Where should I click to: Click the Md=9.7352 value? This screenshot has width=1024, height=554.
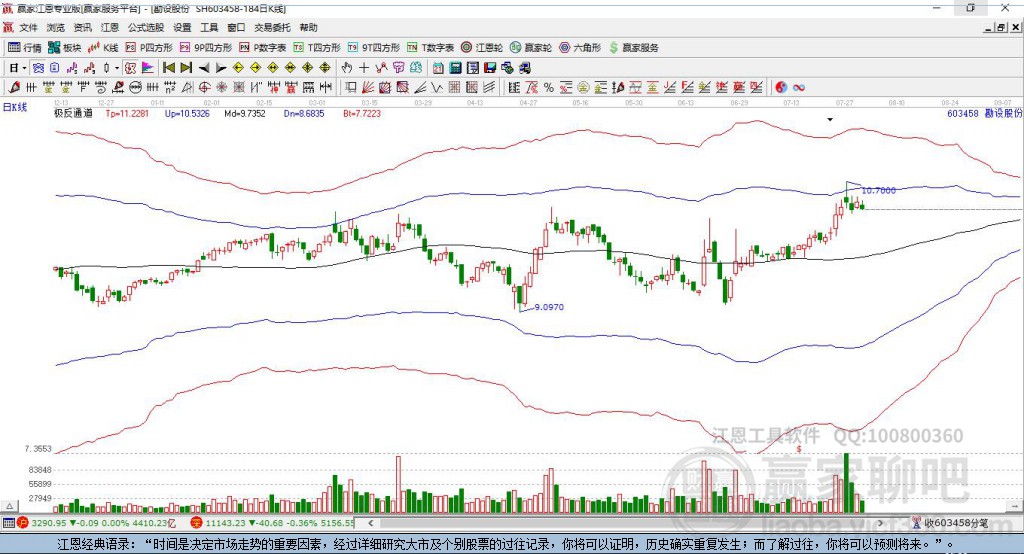point(245,114)
